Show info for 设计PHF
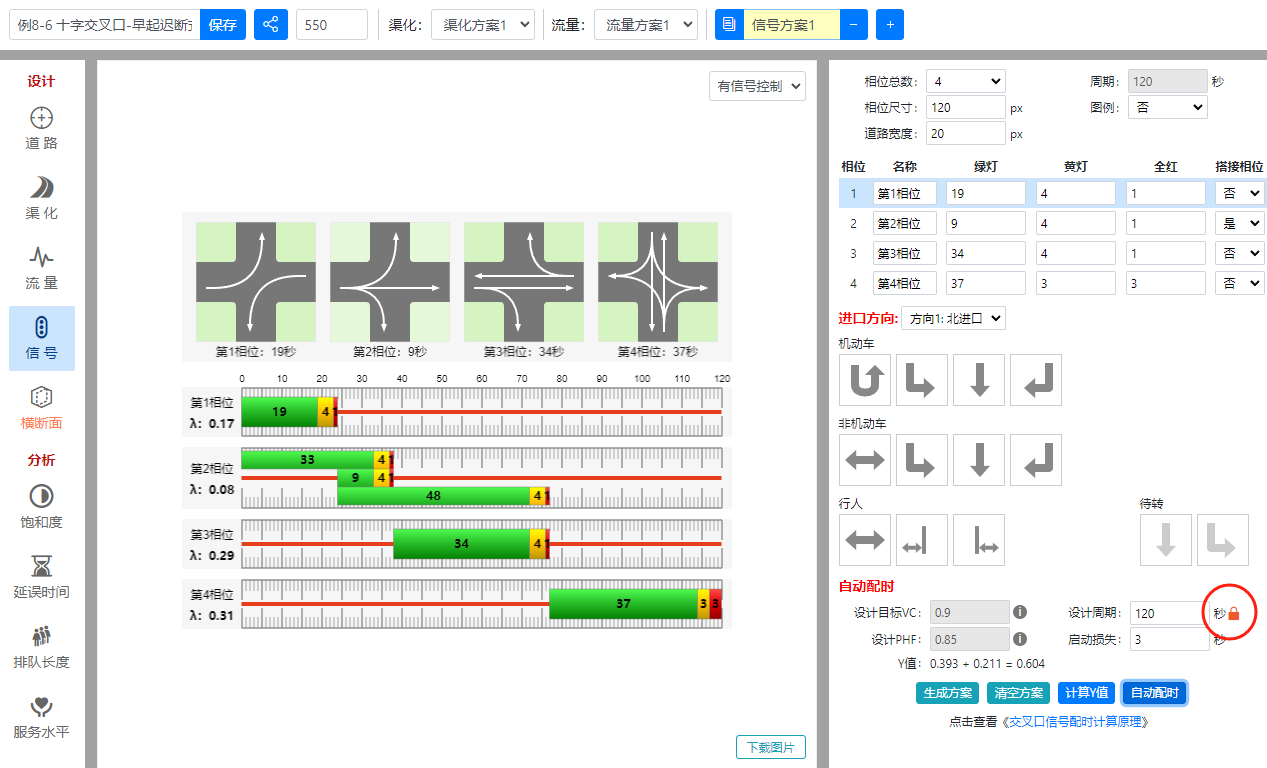 tap(1020, 638)
